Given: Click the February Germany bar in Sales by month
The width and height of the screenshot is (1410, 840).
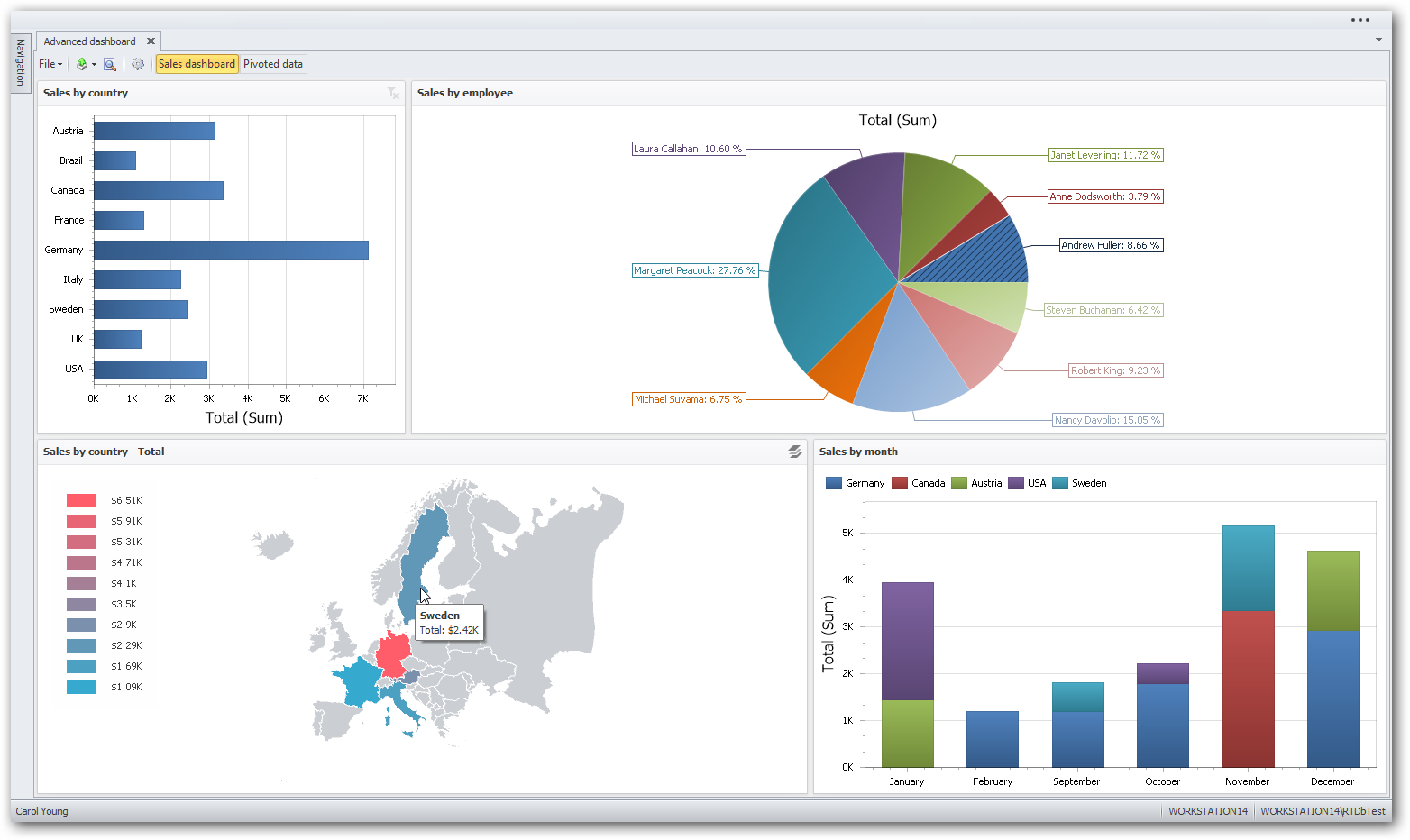Looking at the screenshot, I should (993, 739).
